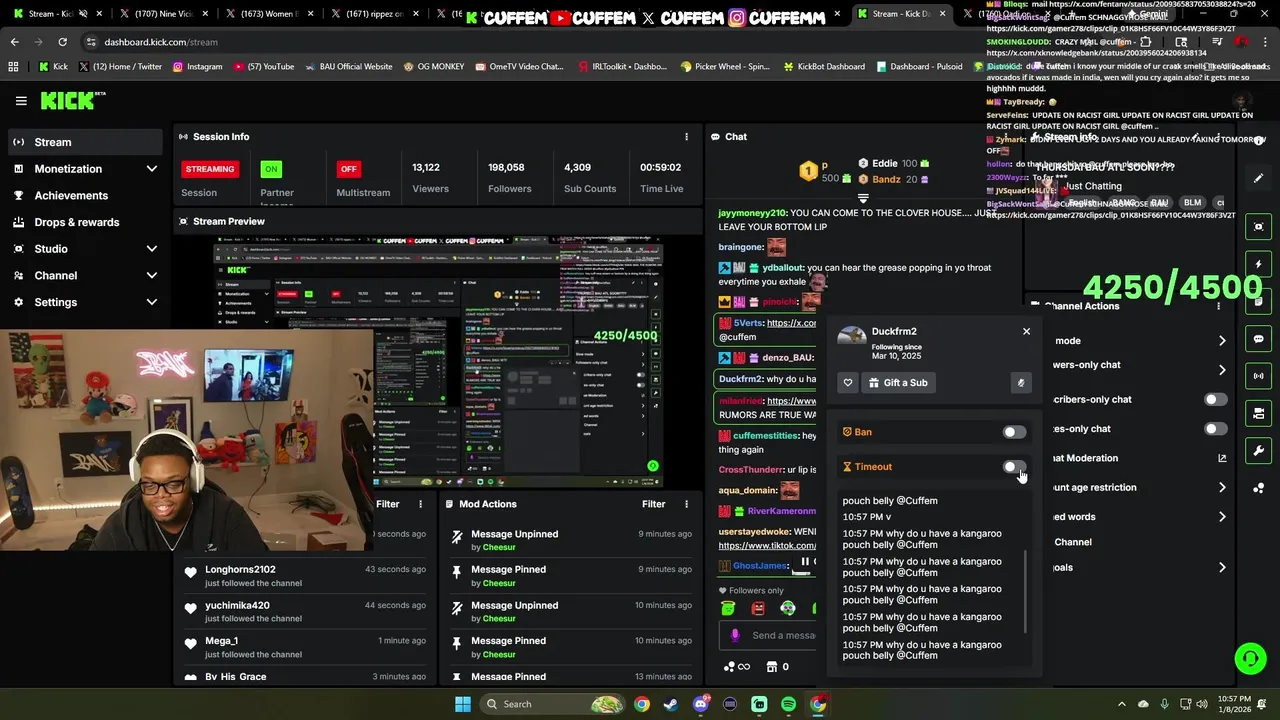
Task: Toggle the Multistream OFF badge
Action: pyautogui.click(x=348, y=169)
